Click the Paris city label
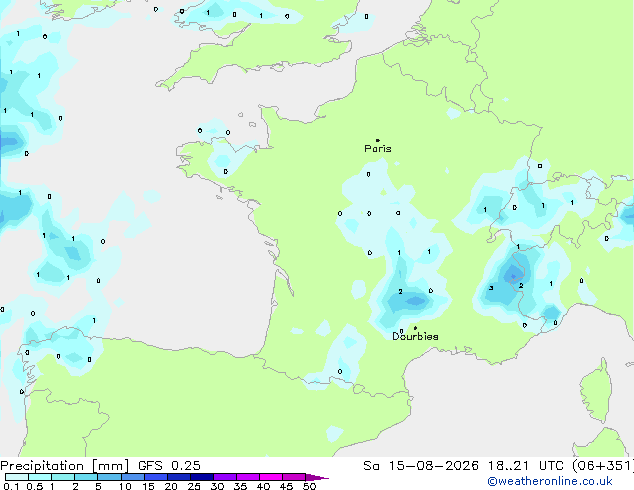Screen dimensions: 634x490 click(378, 148)
